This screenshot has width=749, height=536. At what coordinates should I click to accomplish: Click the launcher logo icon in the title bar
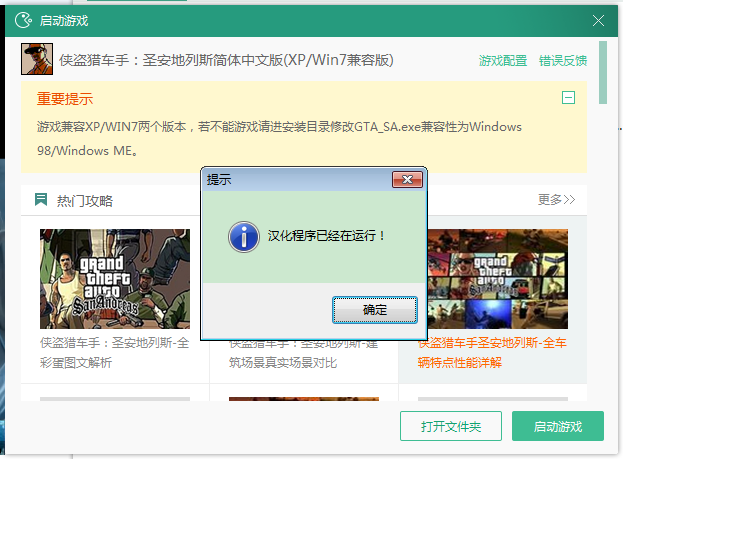coord(23,21)
